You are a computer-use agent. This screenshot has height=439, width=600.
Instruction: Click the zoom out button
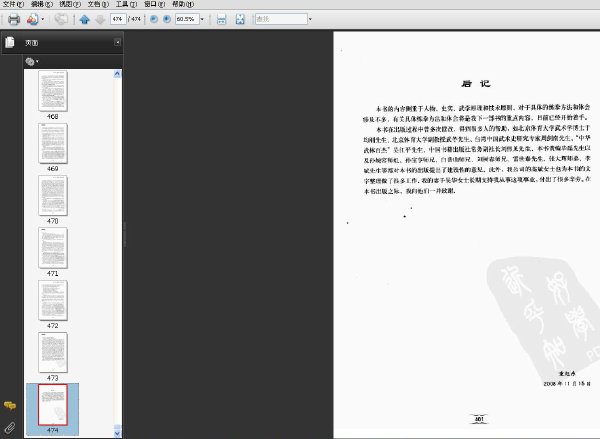pyautogui.click(x=154, y=19)
